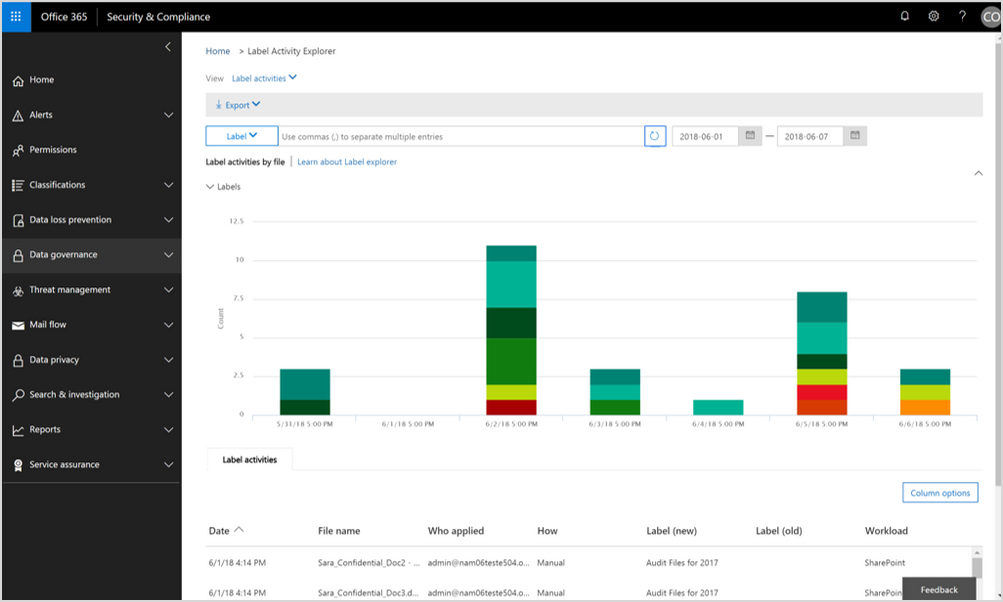Click the Column options button
This screenshot has height=602, width=1003.
939,492
